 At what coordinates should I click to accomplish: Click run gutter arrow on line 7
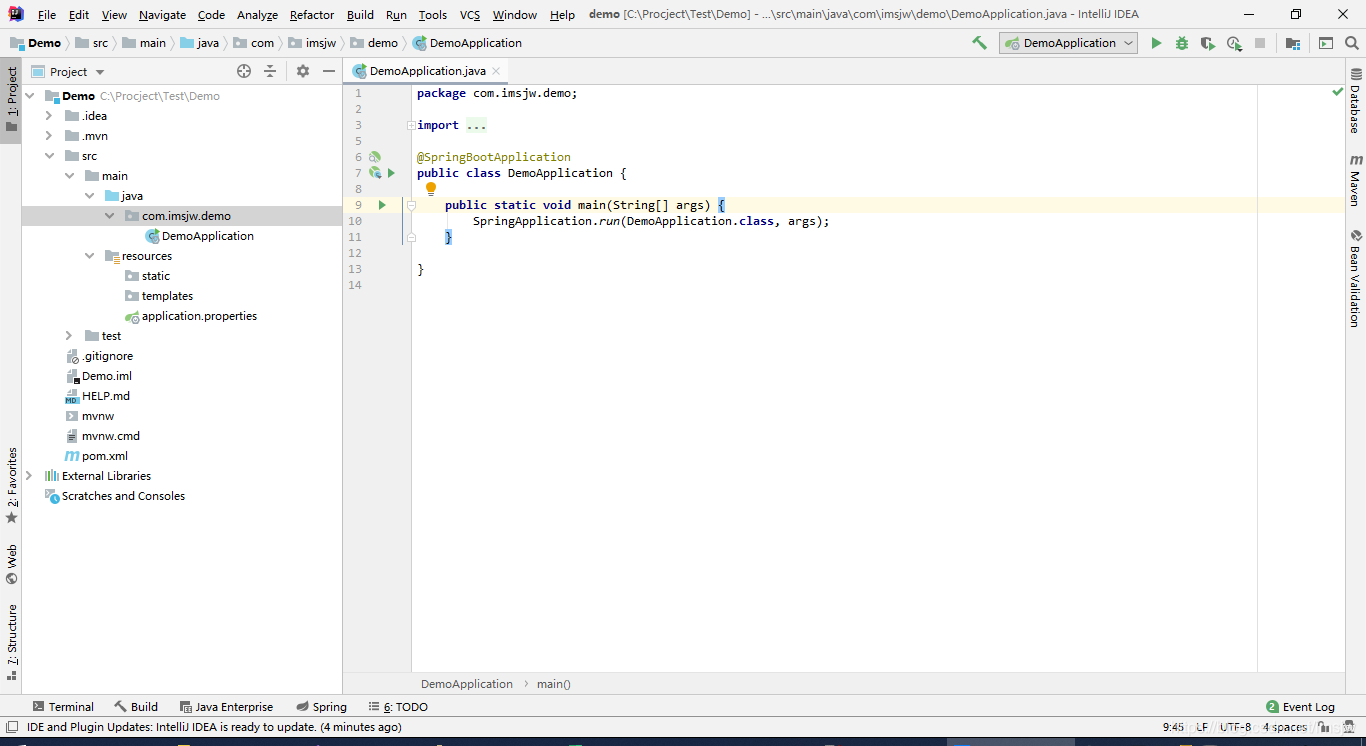(x=392, y=173)
